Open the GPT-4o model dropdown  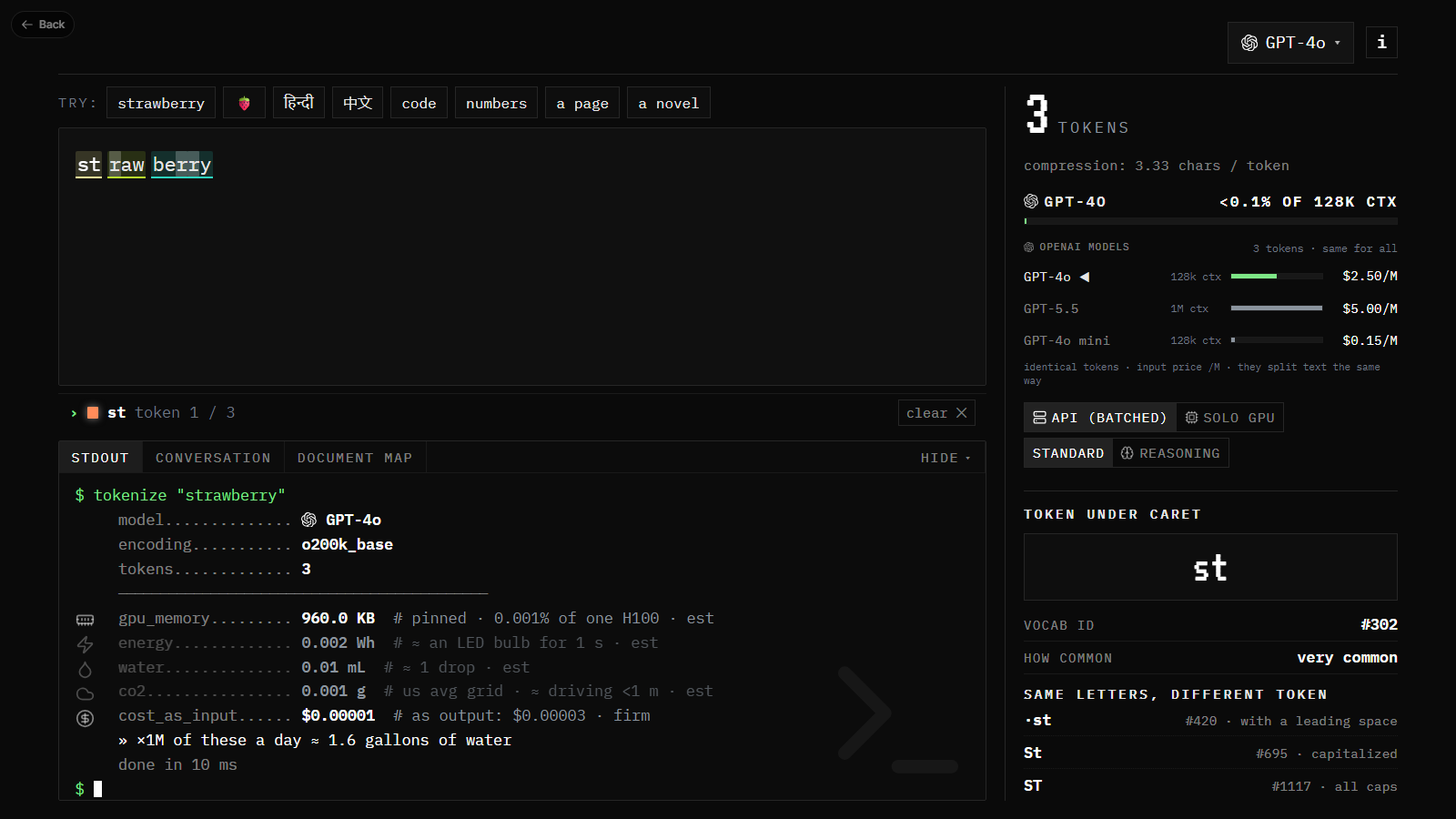click(x=1290, y=43)
